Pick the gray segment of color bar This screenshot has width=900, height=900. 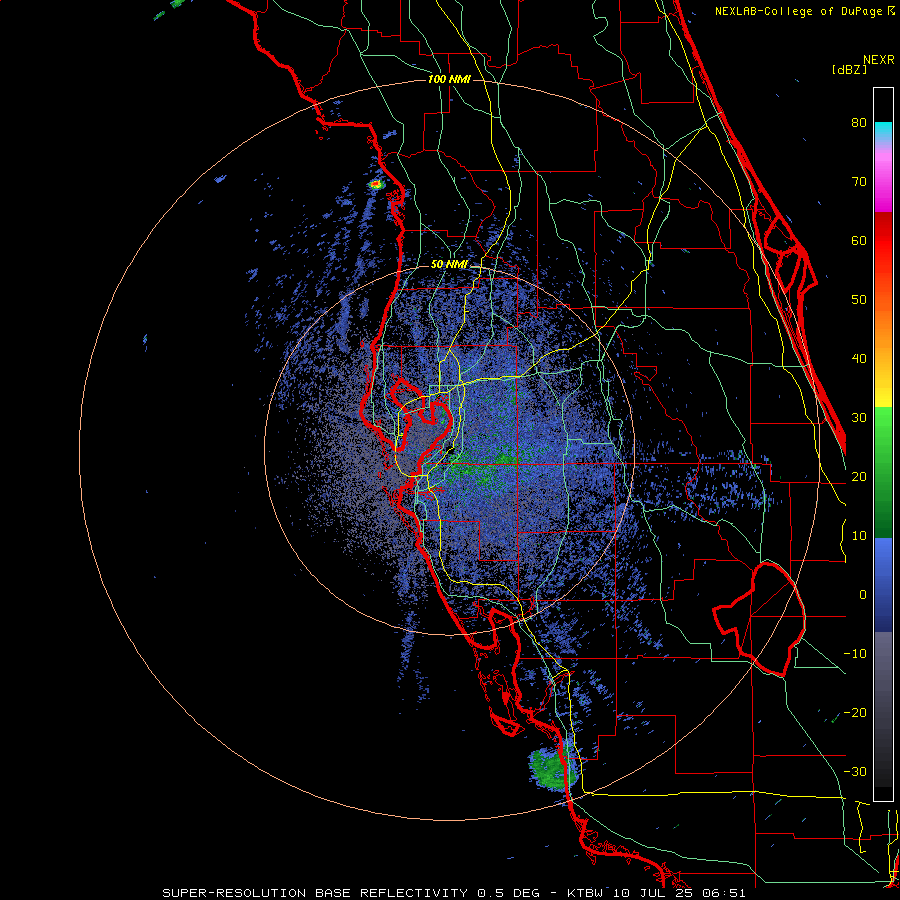(x=883, y=709)
